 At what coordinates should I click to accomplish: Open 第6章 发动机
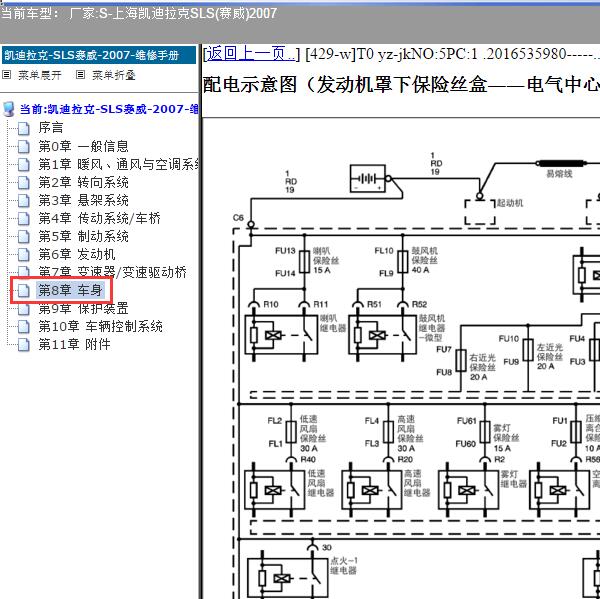point(77,255)
